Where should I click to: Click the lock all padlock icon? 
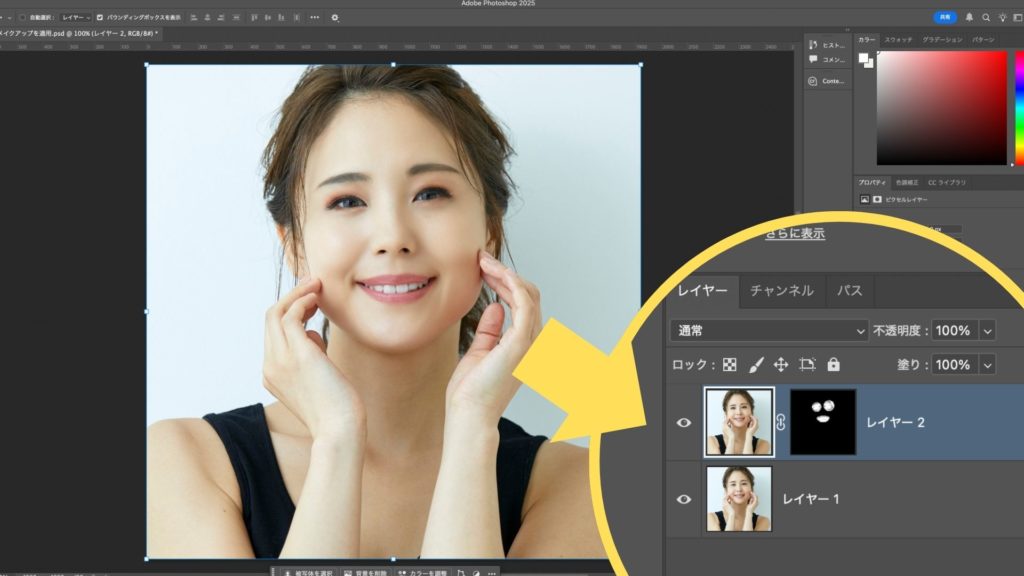pyautogui.click(x=834, y=365)
